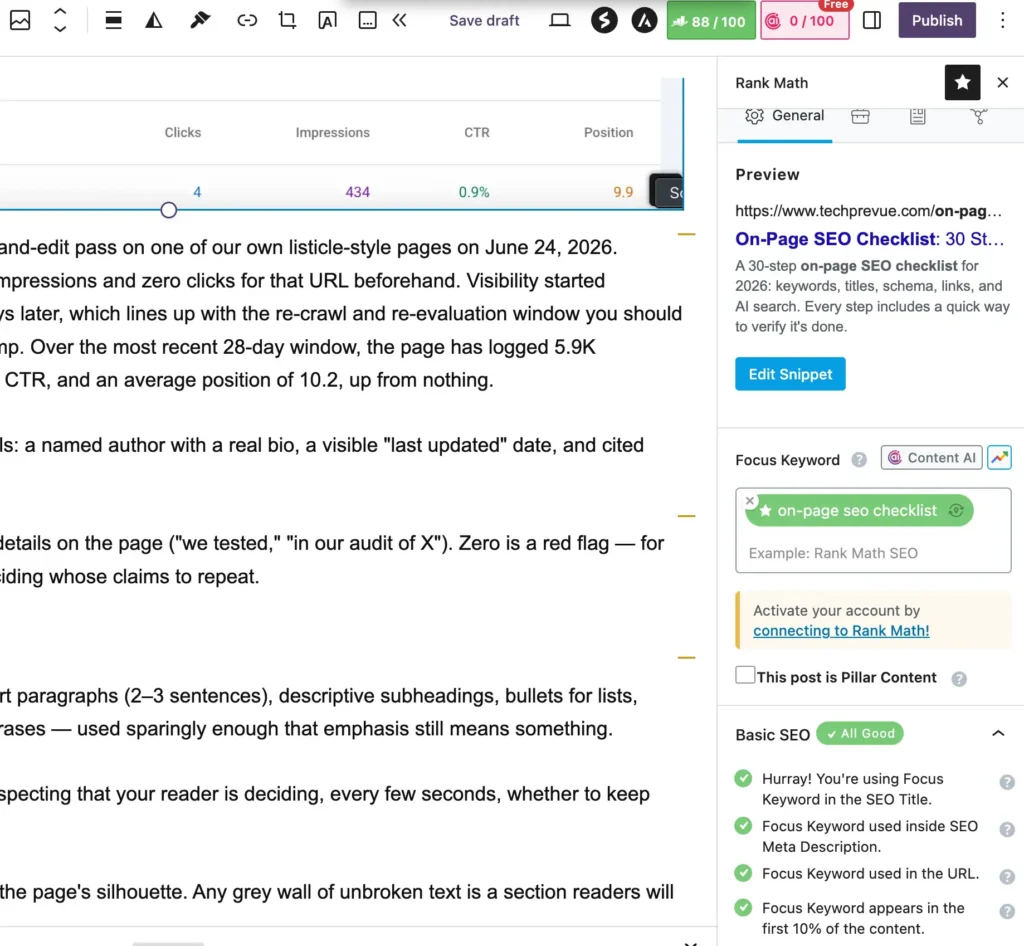This screenshot has height=946, width=1024.
Task: Click Save draft
Action: click(x=484, y=20)
